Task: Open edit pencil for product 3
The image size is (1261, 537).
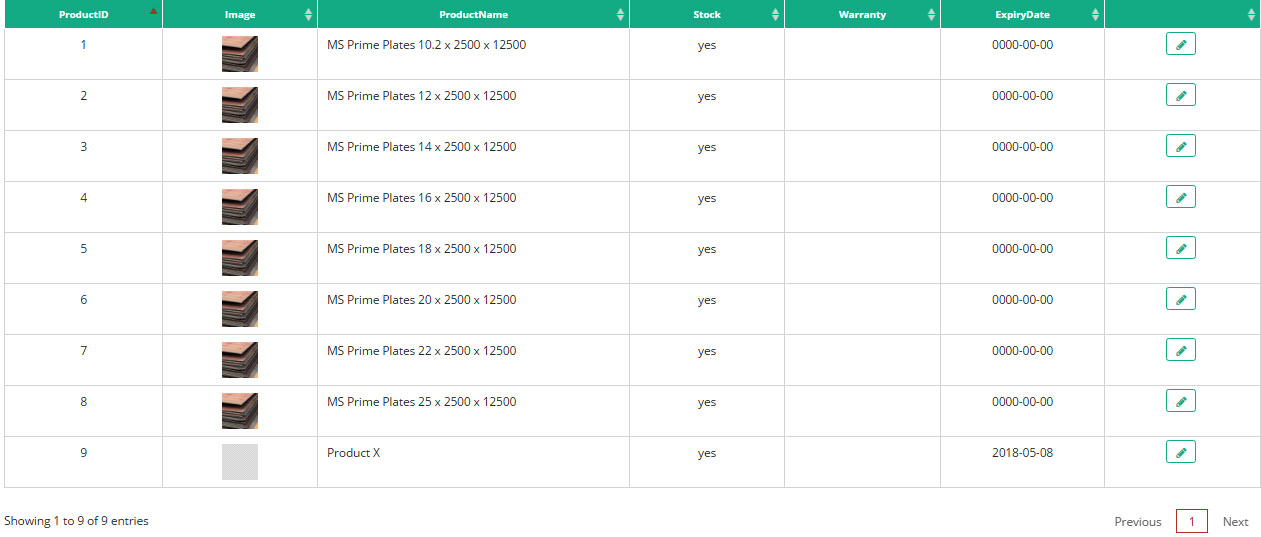Action: tap(1181, 146)
